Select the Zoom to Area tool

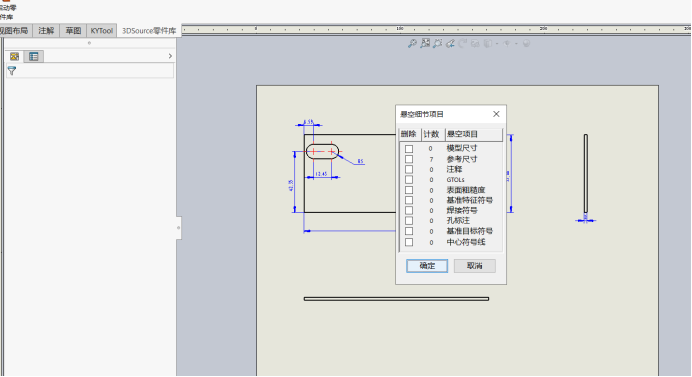point(425,43)
